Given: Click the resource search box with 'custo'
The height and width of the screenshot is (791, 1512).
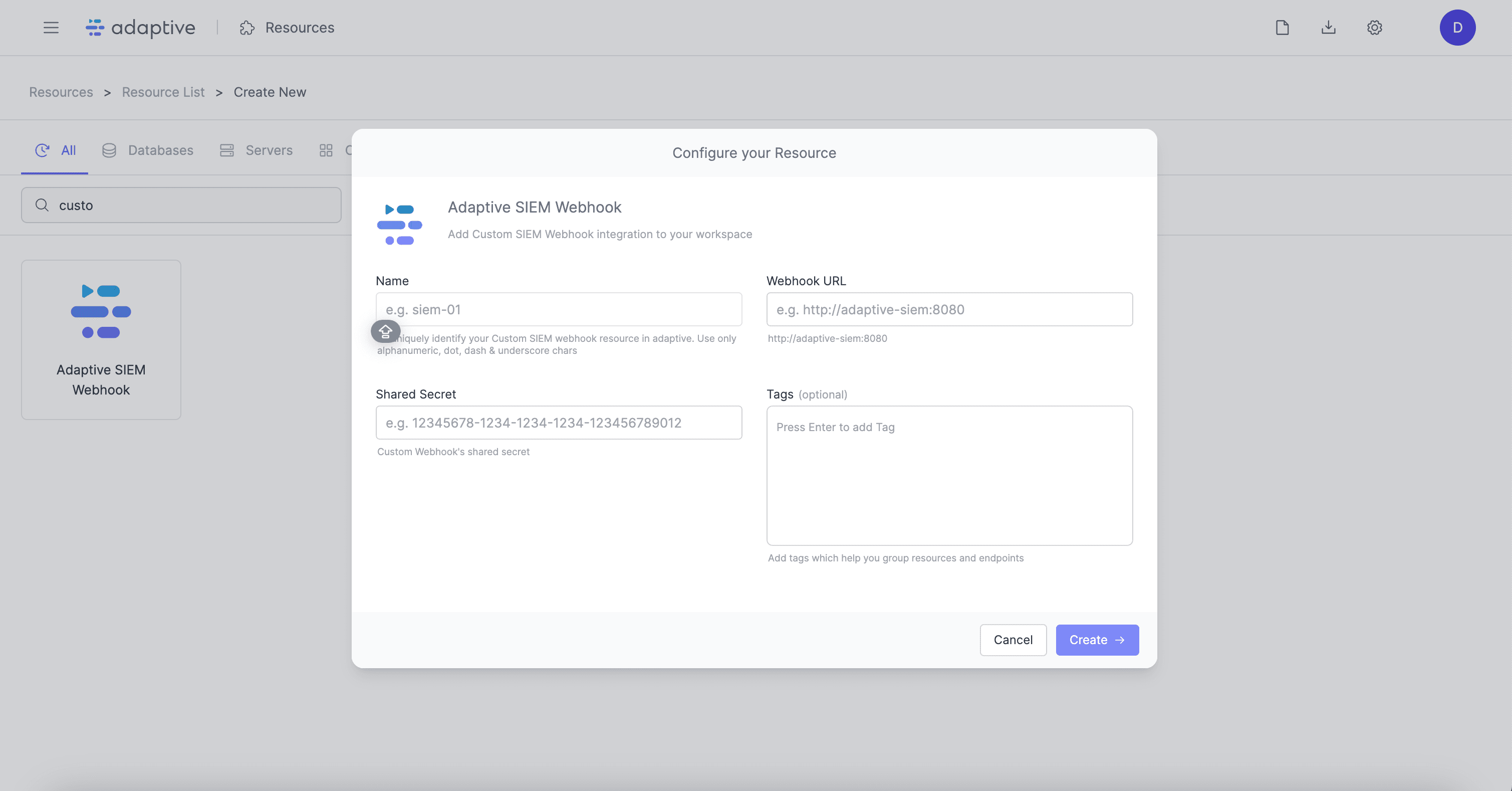Looking at the screenshot, I should 181,205.
